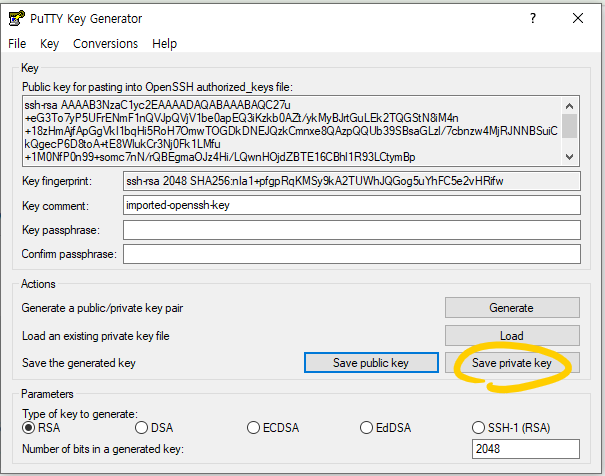Click the 'Actions' group label
The height and width of the screenshot is (476, 605).
(38, 284)
